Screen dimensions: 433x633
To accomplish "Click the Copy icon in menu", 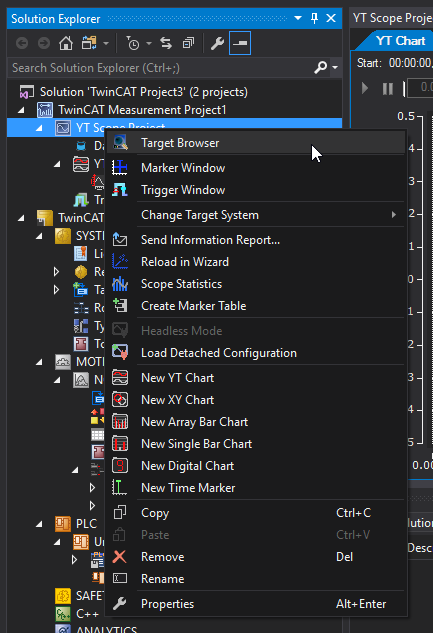I will click(120, 512).
